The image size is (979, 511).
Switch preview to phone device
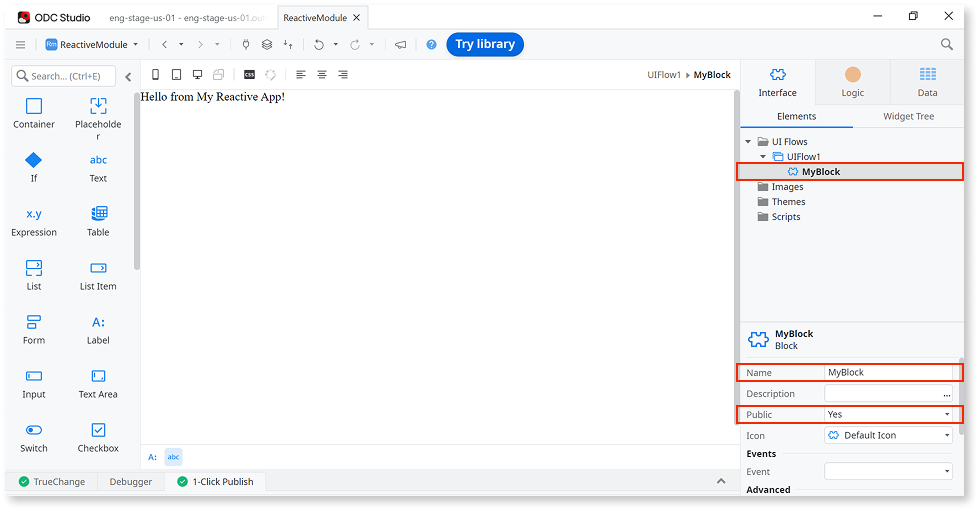(x=155, y=74)
